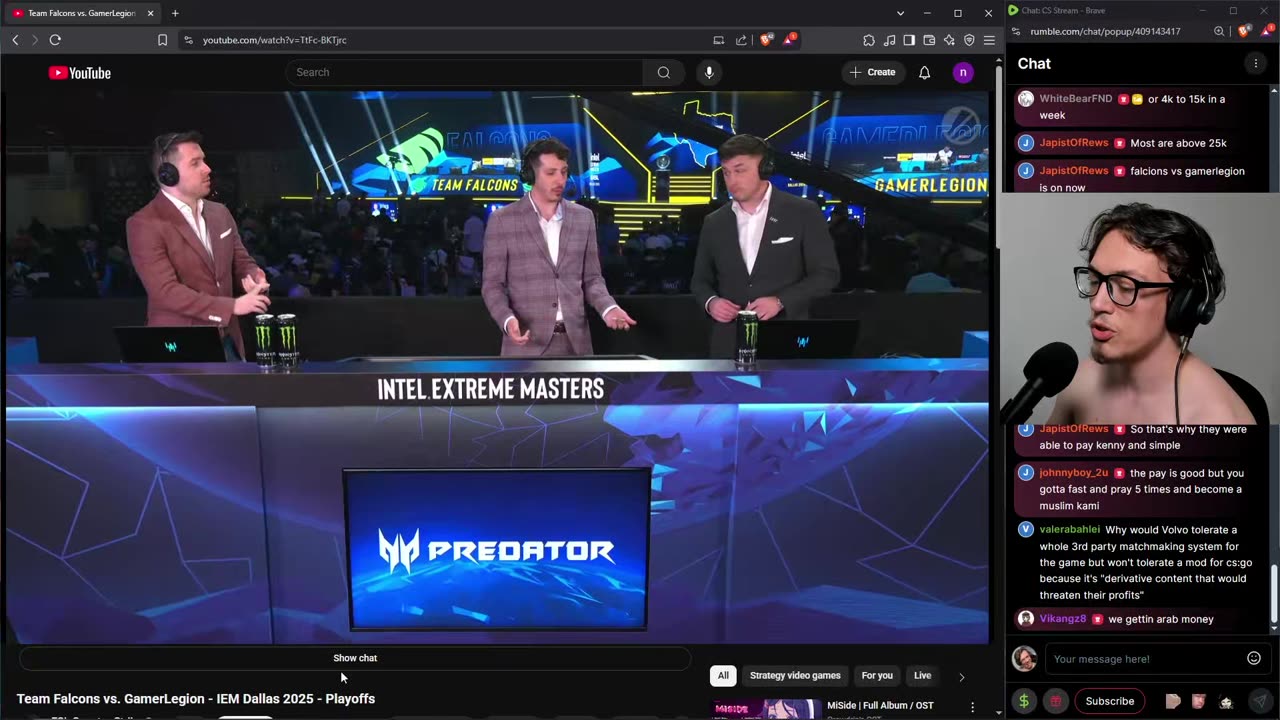The image size is (1280, 720).
Task: Open the Brave Wallet icon
Action: pos(929,40)
